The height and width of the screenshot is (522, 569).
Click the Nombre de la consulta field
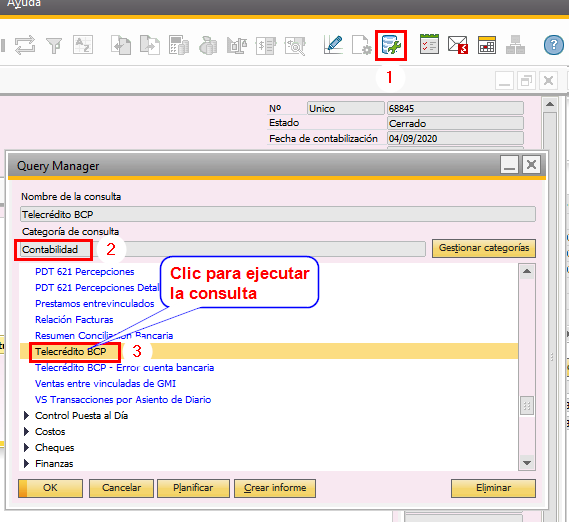[x=278, y=214]
